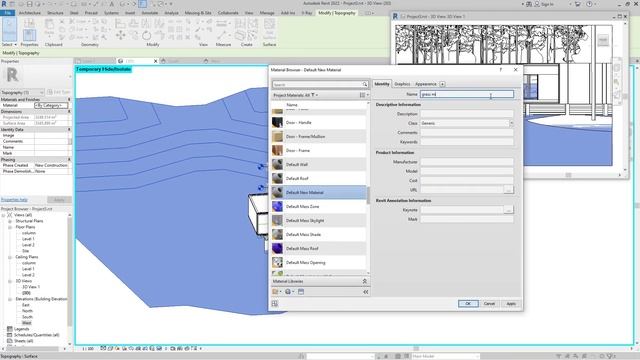The image size is (640, 360).
Task: Click the Default Mass Zone material swatch
Action: [x=278, y=207]
